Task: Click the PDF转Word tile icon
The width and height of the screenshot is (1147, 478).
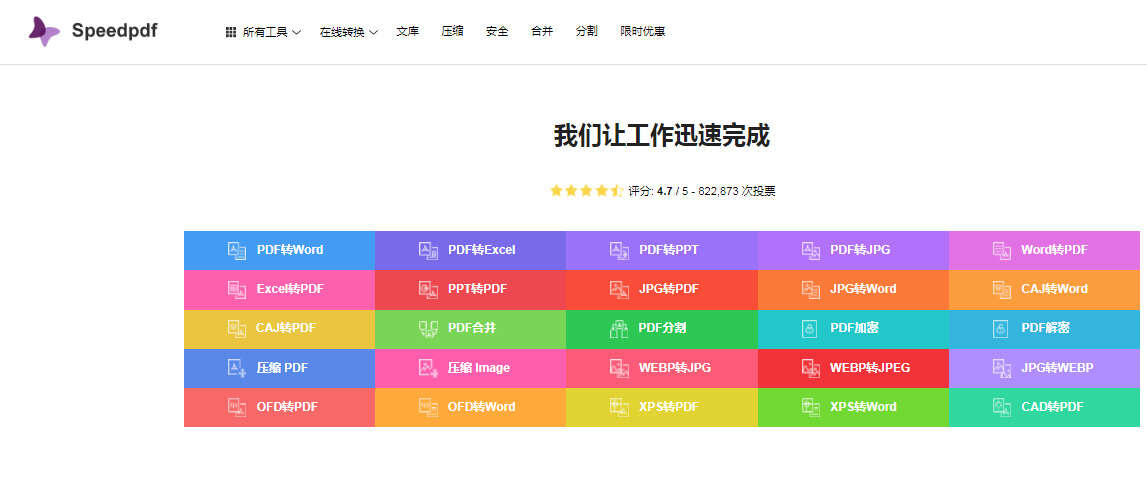Action: (x=237, y=250)
